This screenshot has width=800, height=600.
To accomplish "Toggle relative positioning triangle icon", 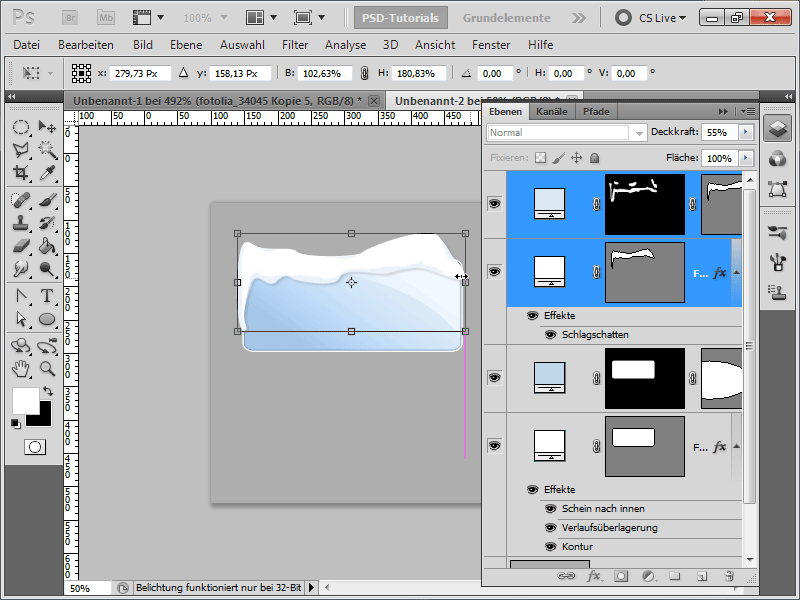I will 184,73.
